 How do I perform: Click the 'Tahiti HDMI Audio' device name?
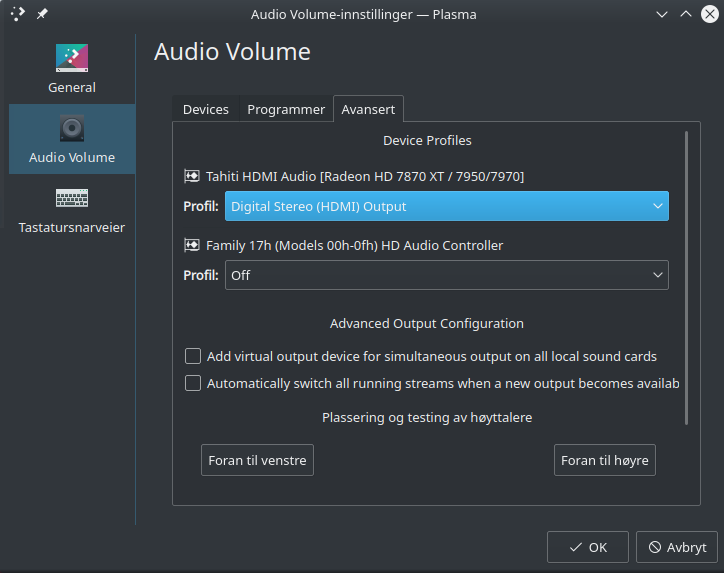click(365, 176)
